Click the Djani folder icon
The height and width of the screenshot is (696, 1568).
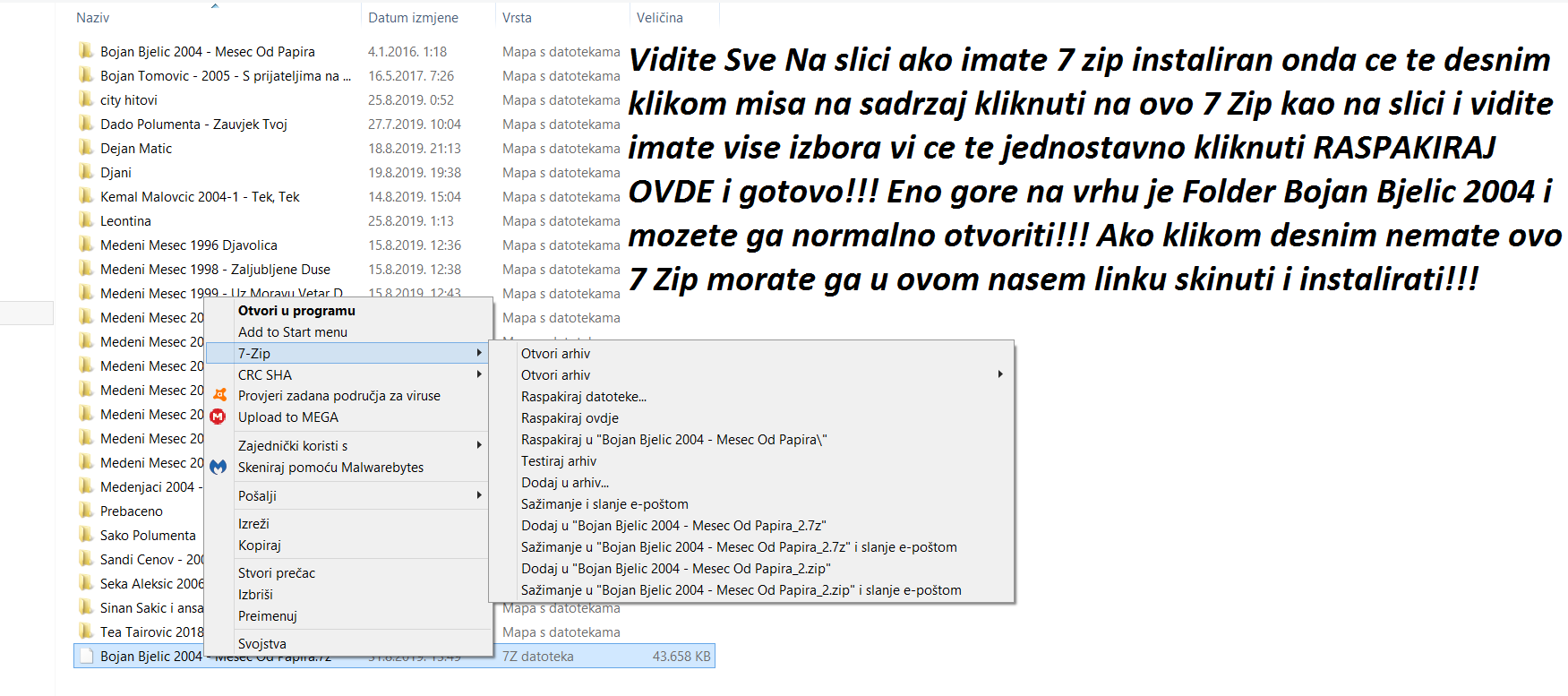(86, 172)
